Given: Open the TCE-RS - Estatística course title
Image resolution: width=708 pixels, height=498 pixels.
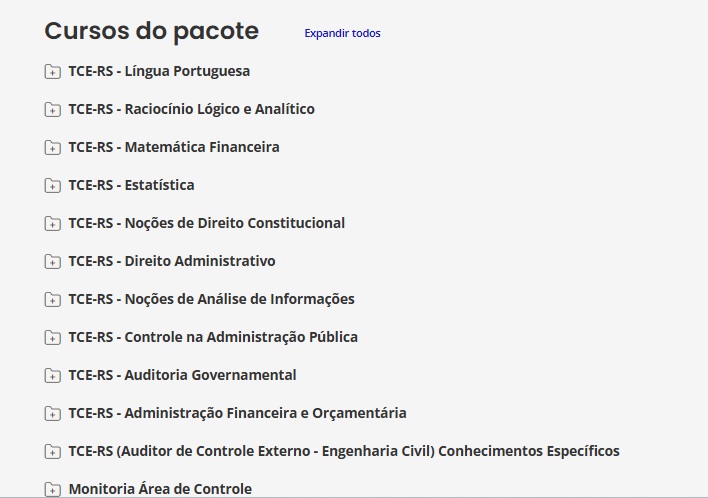Looking at the screenshot, I should coord(131,185).
